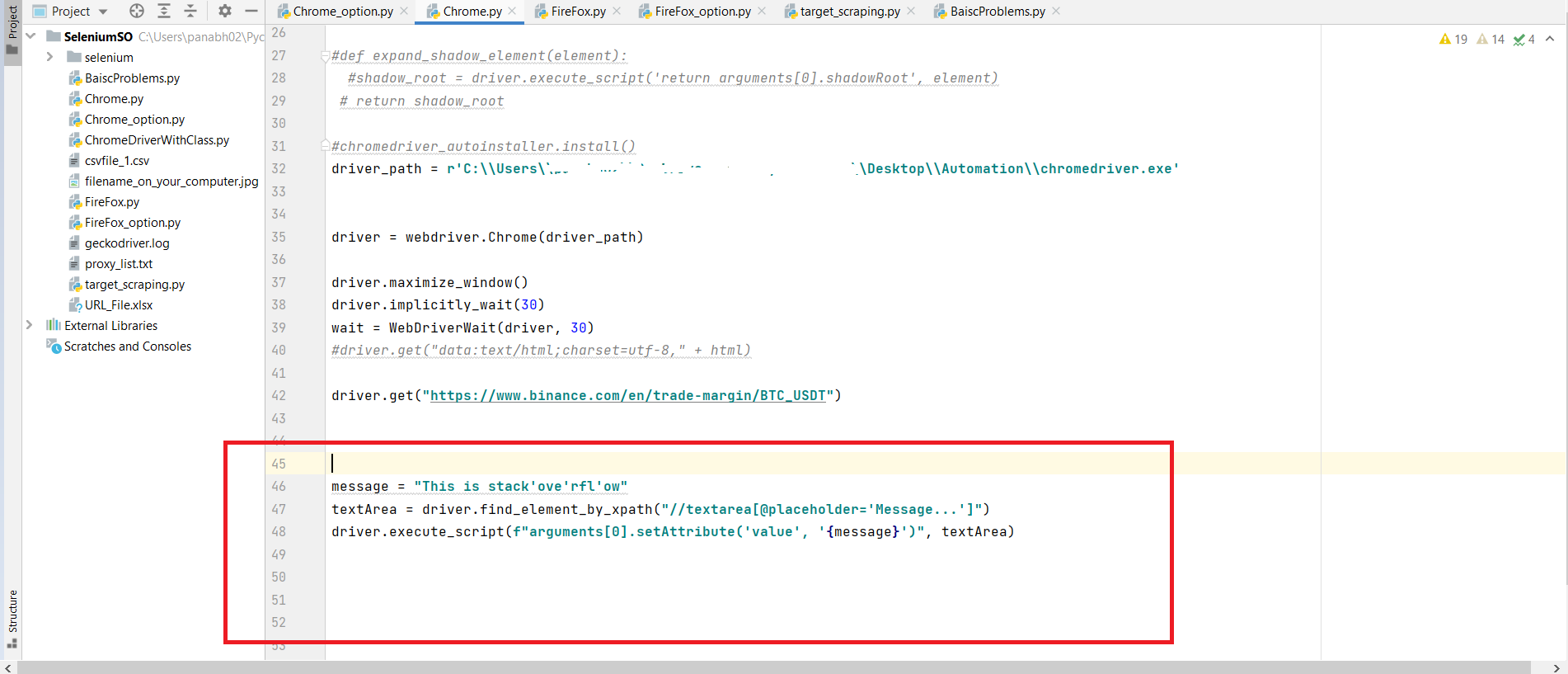Close the BaiscProblems.py tab
1568x674 pixels.
(1056, 12)
